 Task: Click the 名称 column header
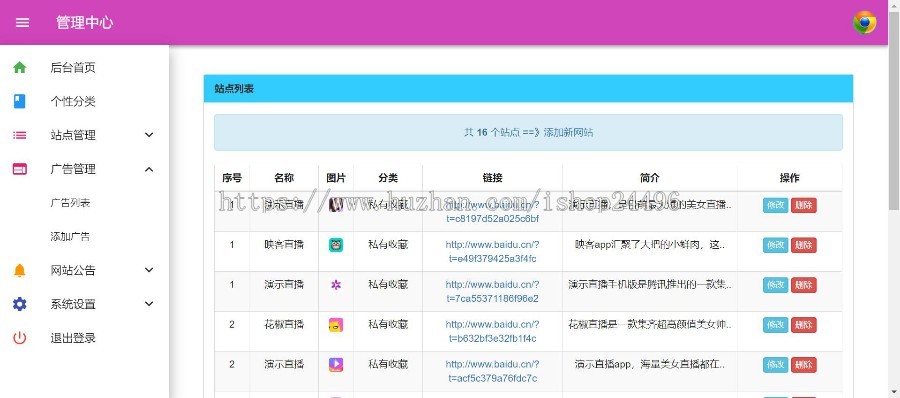click(284, 178)
